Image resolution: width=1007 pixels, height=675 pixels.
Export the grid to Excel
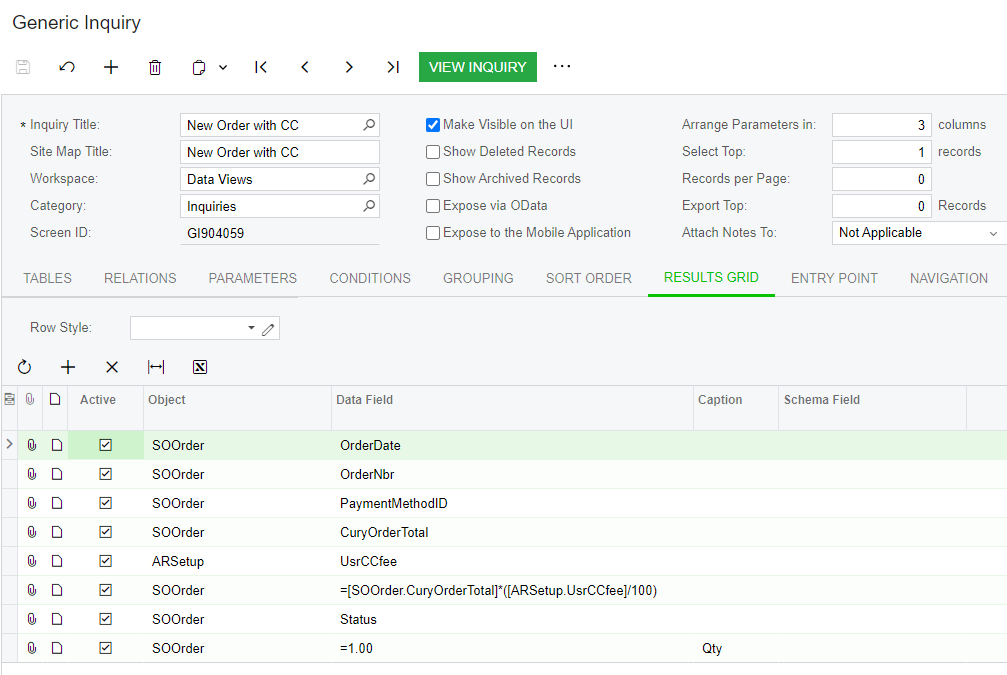point(200,367)
